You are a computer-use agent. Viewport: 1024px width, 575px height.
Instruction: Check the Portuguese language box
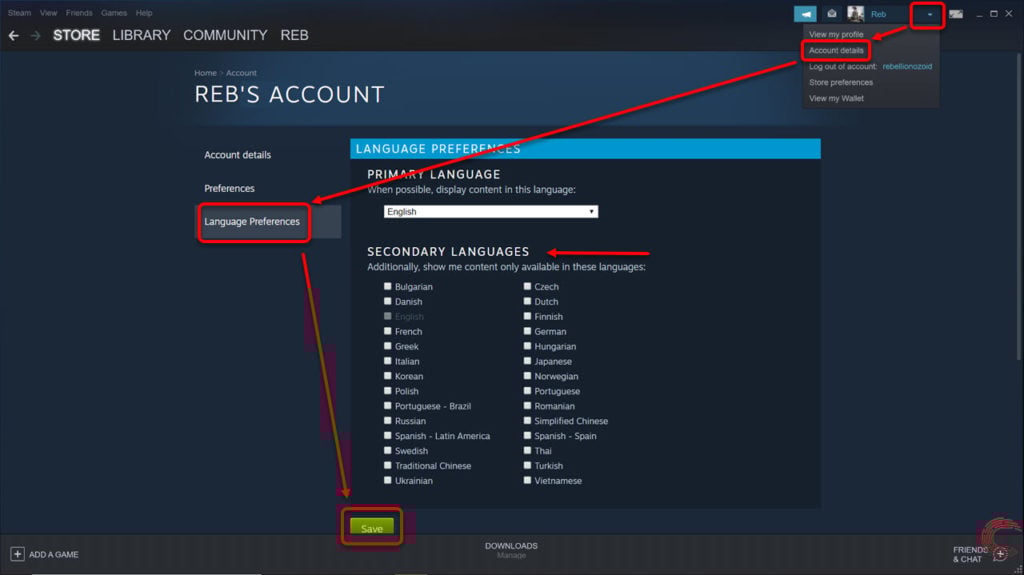point(527,391)
